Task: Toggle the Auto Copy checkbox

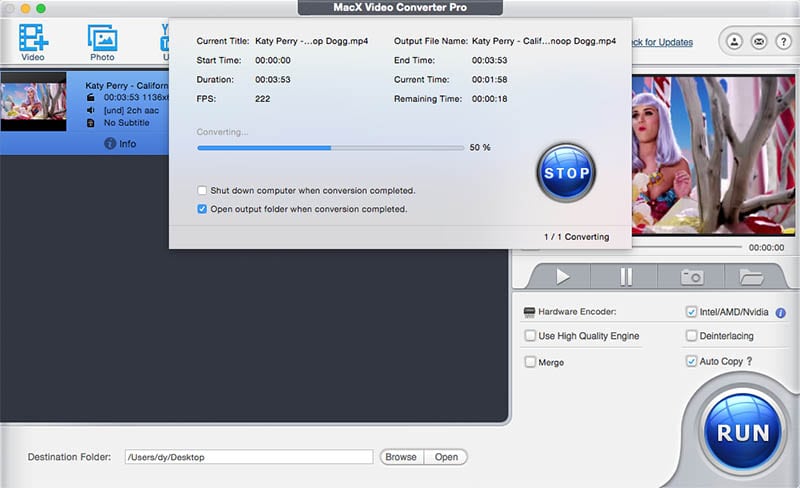Action: pos(691,361)
